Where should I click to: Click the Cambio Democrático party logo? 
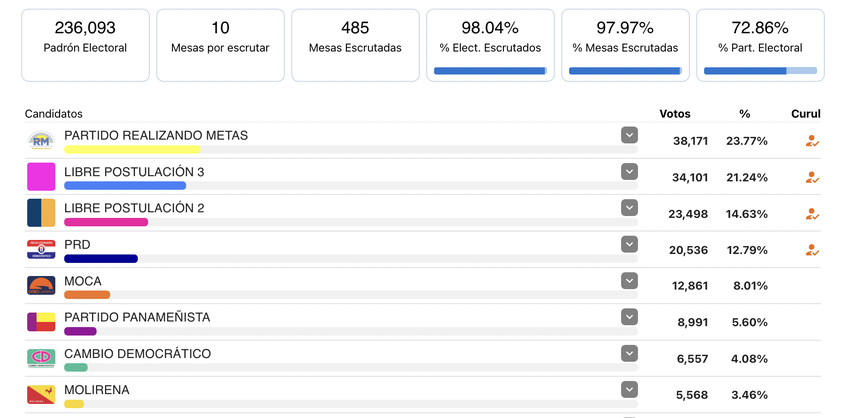pyautogui.click(x=41, y=358)
